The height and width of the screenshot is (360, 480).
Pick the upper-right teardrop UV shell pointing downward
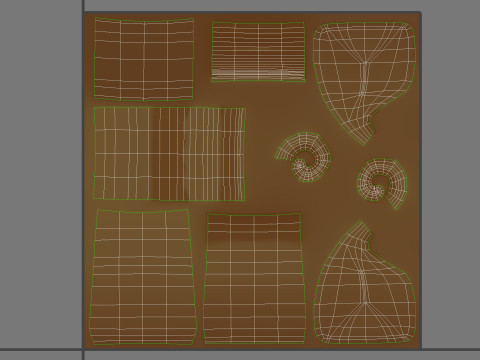pyautogui.click(x=364, y=83)
